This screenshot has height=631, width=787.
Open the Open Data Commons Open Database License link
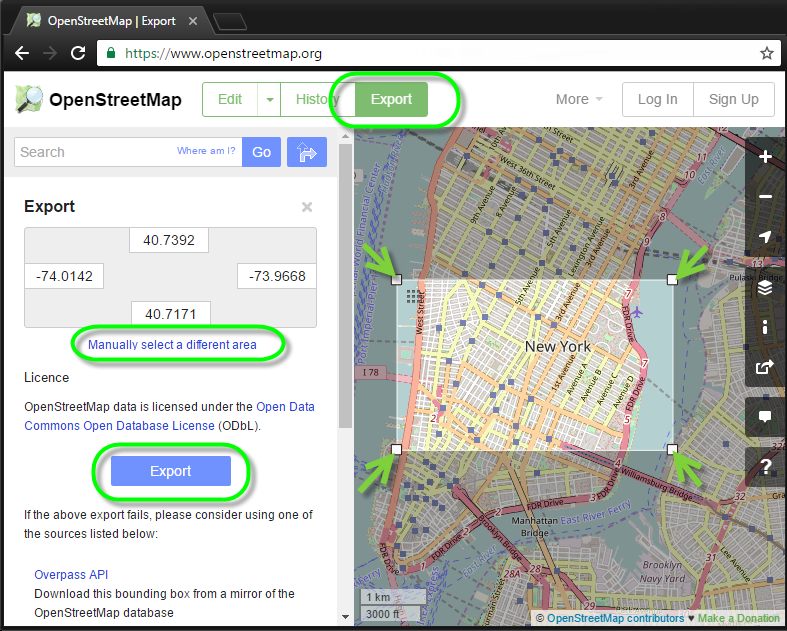click(170, 416)
